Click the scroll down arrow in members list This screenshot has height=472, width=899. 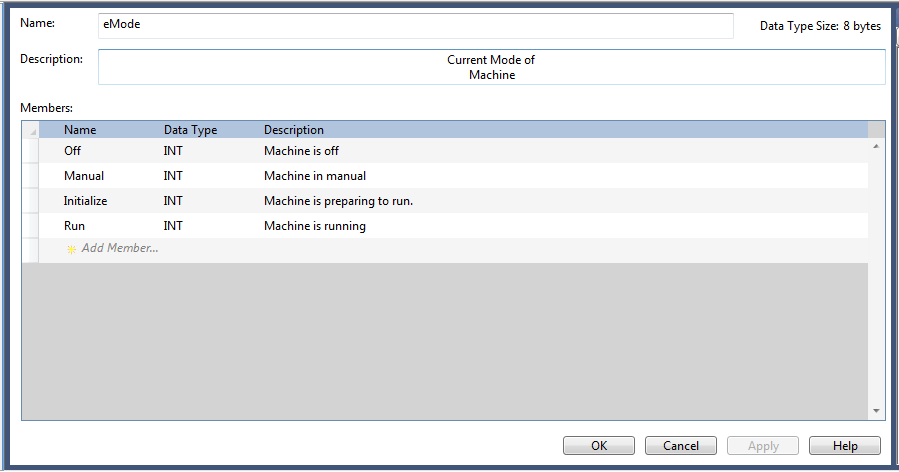tap(876, 410)
